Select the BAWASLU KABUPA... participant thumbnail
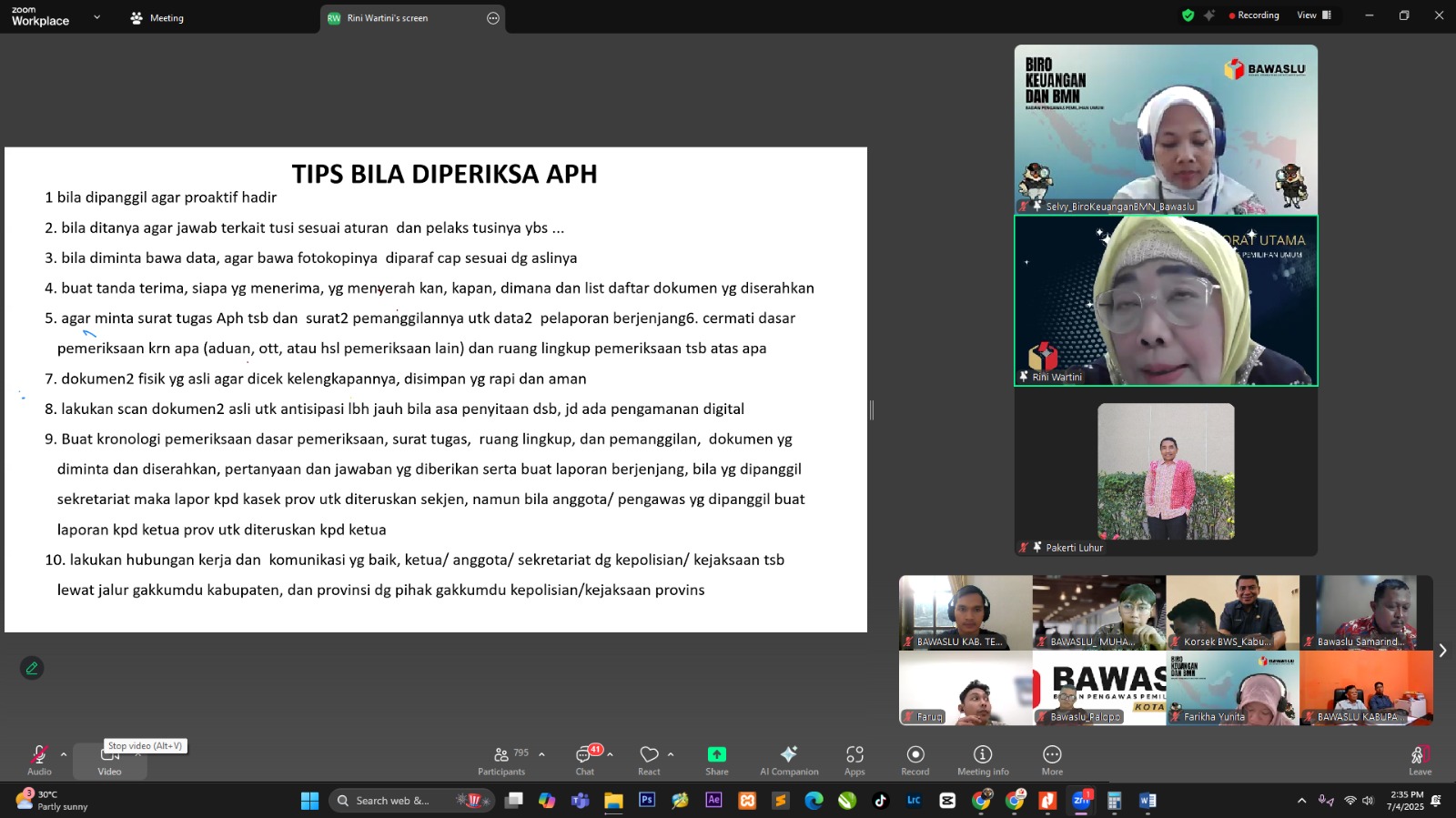1456x818 pixels. [1367, 688]
